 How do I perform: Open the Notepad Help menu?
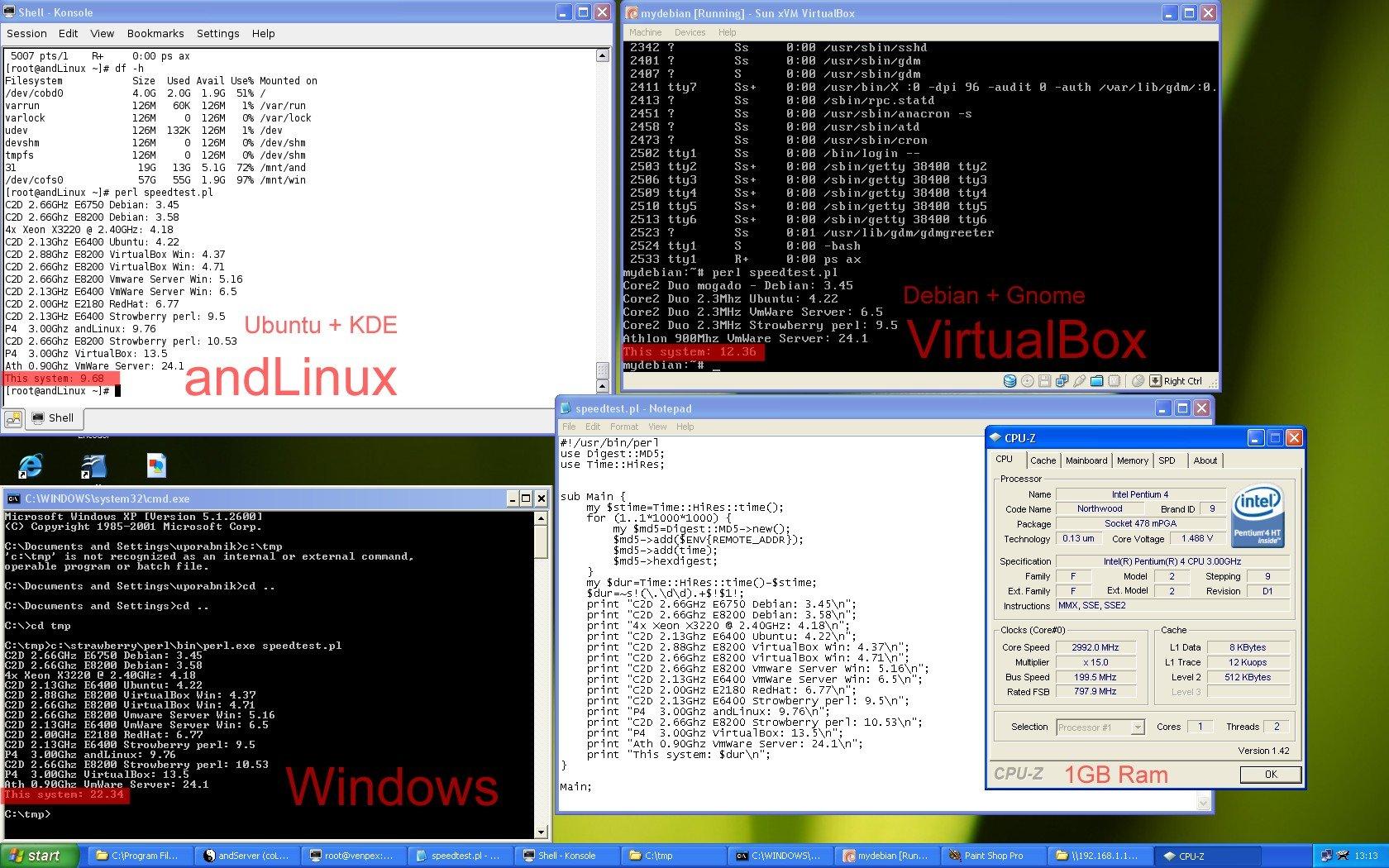tap(685, 427)
